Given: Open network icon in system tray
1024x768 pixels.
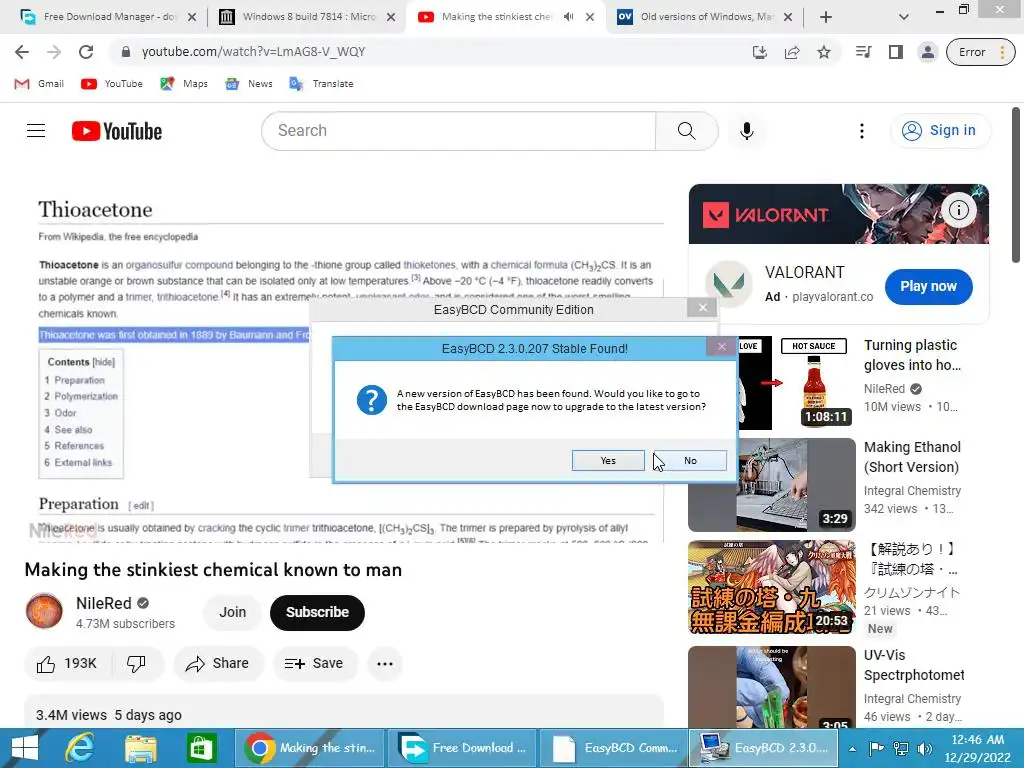Looking at the screenshot, I should tap(901, 748).
